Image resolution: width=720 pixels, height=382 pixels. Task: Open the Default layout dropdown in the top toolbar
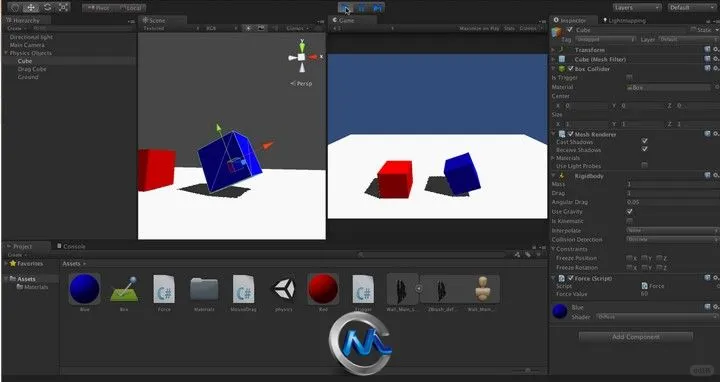click(692, 7)
